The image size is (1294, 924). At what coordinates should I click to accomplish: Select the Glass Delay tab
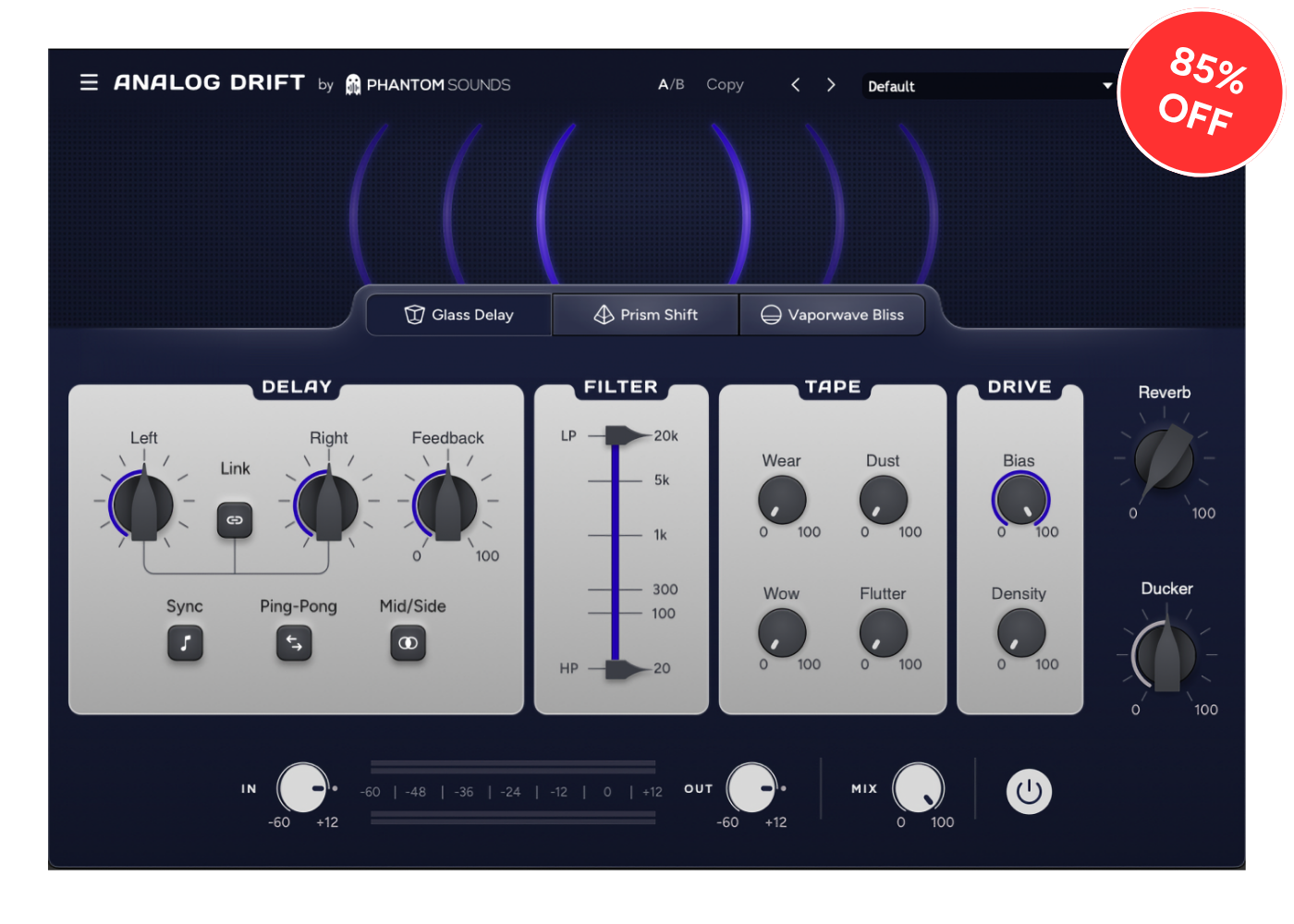459,315
